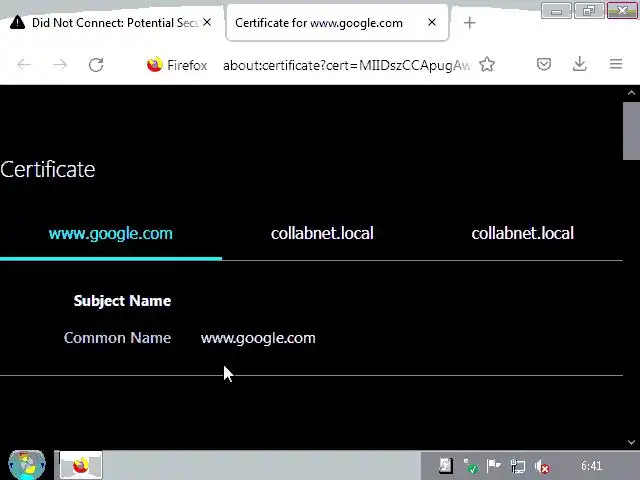Restore down the Firefox window
Image resolution: width=640 pixels, height=480 pixels.
[x=589, y=11]
